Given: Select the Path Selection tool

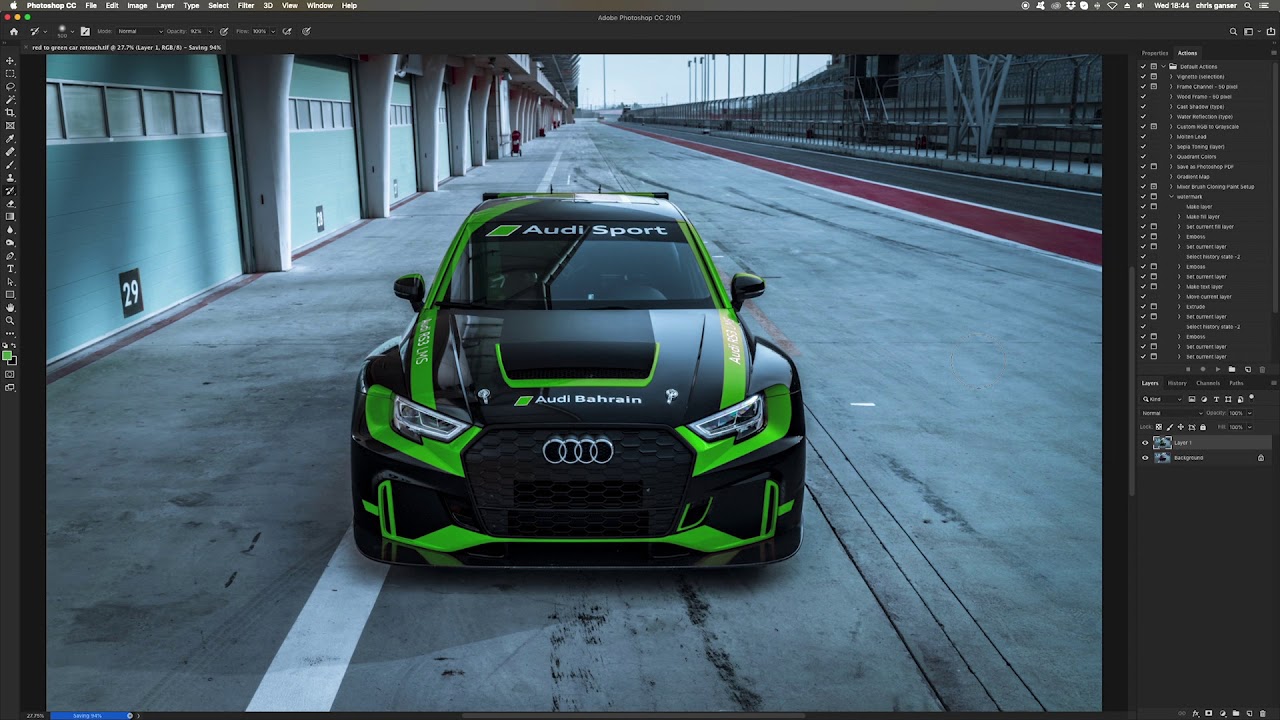Looking at the screenshot, I should click(x=10, y=282).
